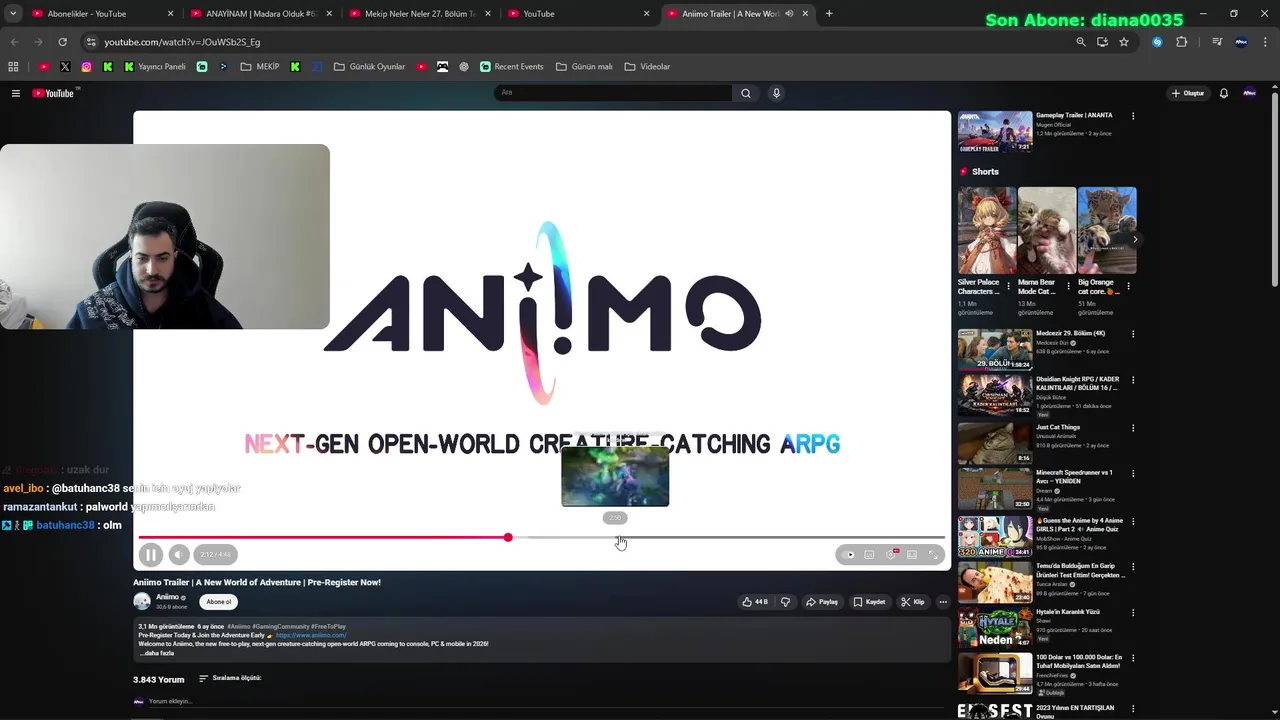Open the Aniimo channel avatar

[142, 601]
